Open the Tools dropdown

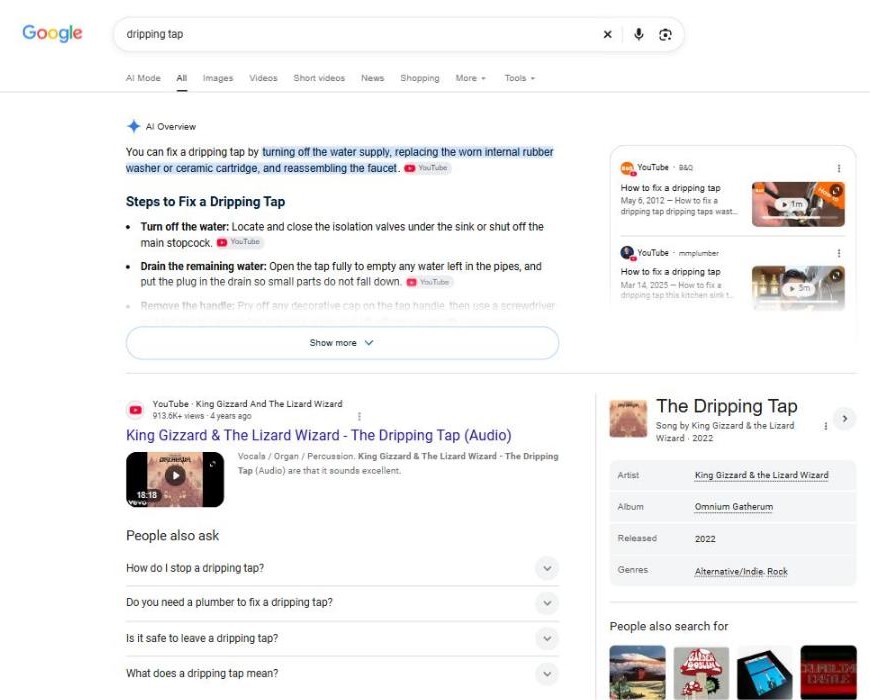click(x=519, y=78)
